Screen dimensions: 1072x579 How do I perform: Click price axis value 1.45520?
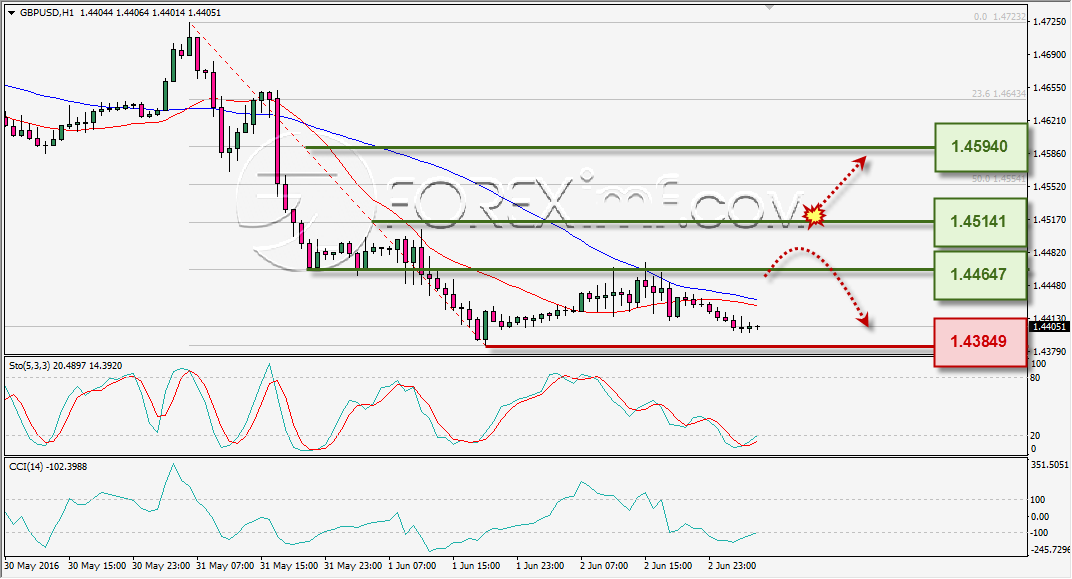tap(1049, 186)
